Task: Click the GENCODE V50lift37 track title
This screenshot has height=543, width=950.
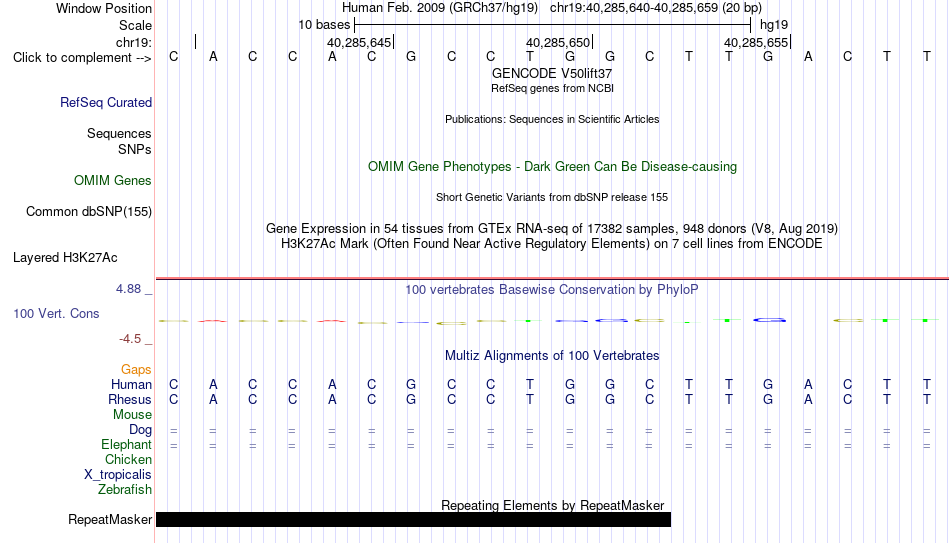Action: click(x=552, y=73)
